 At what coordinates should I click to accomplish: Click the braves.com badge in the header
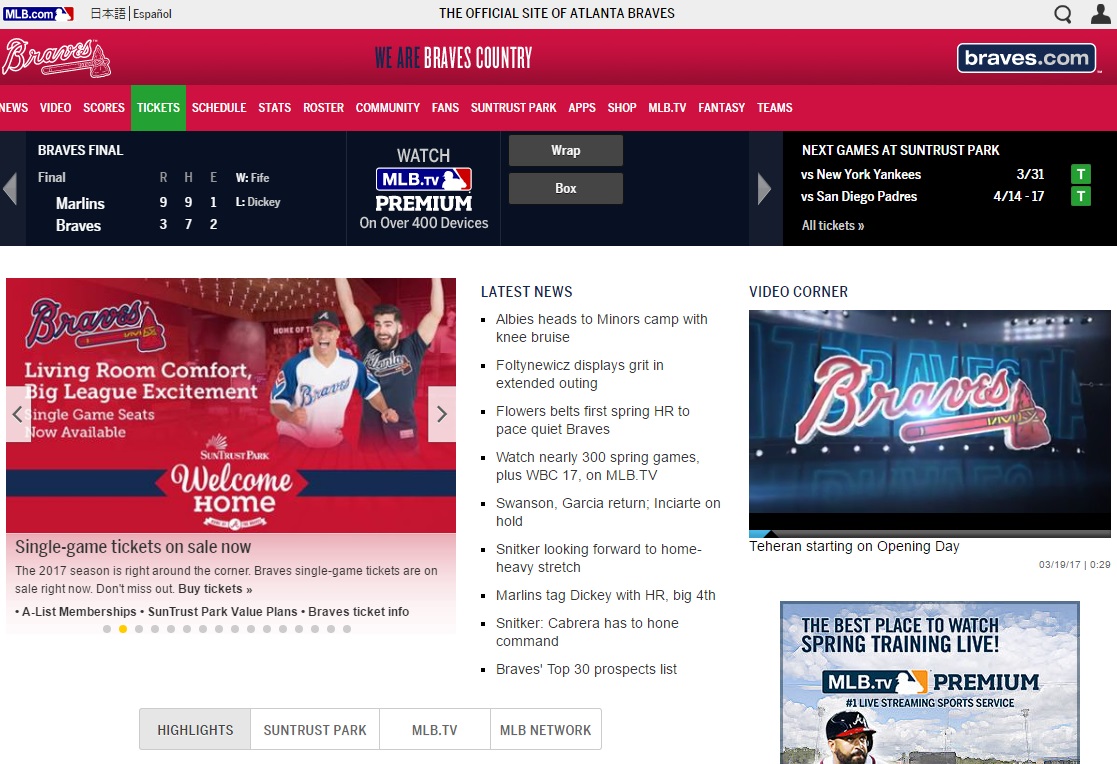coord(1027,58)
